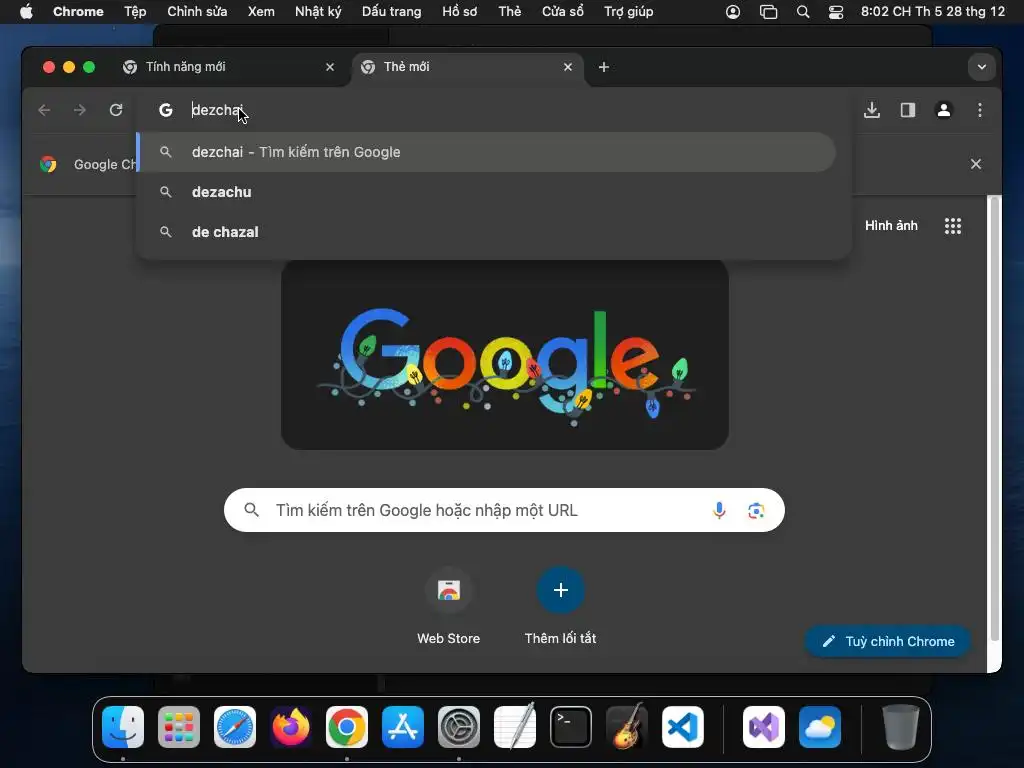
Task: Click the Chrome reload page icon
Action: (x=116, y=110)
